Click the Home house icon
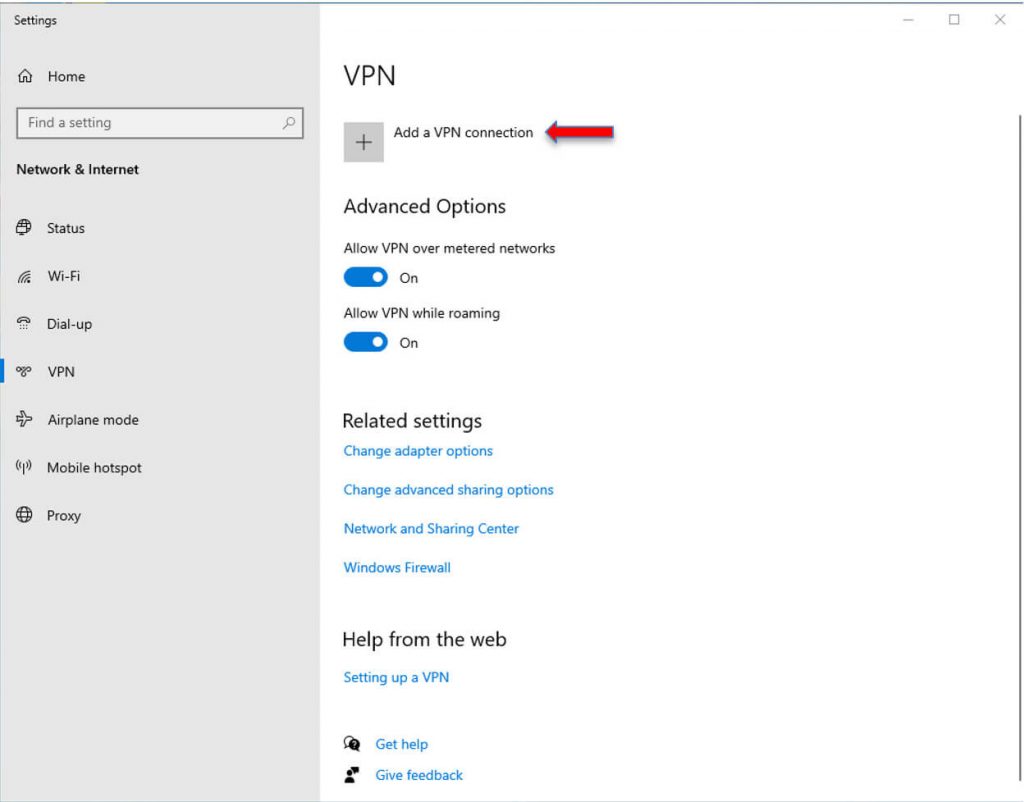This screenshot has height=802, width=1024. point(25,76)
